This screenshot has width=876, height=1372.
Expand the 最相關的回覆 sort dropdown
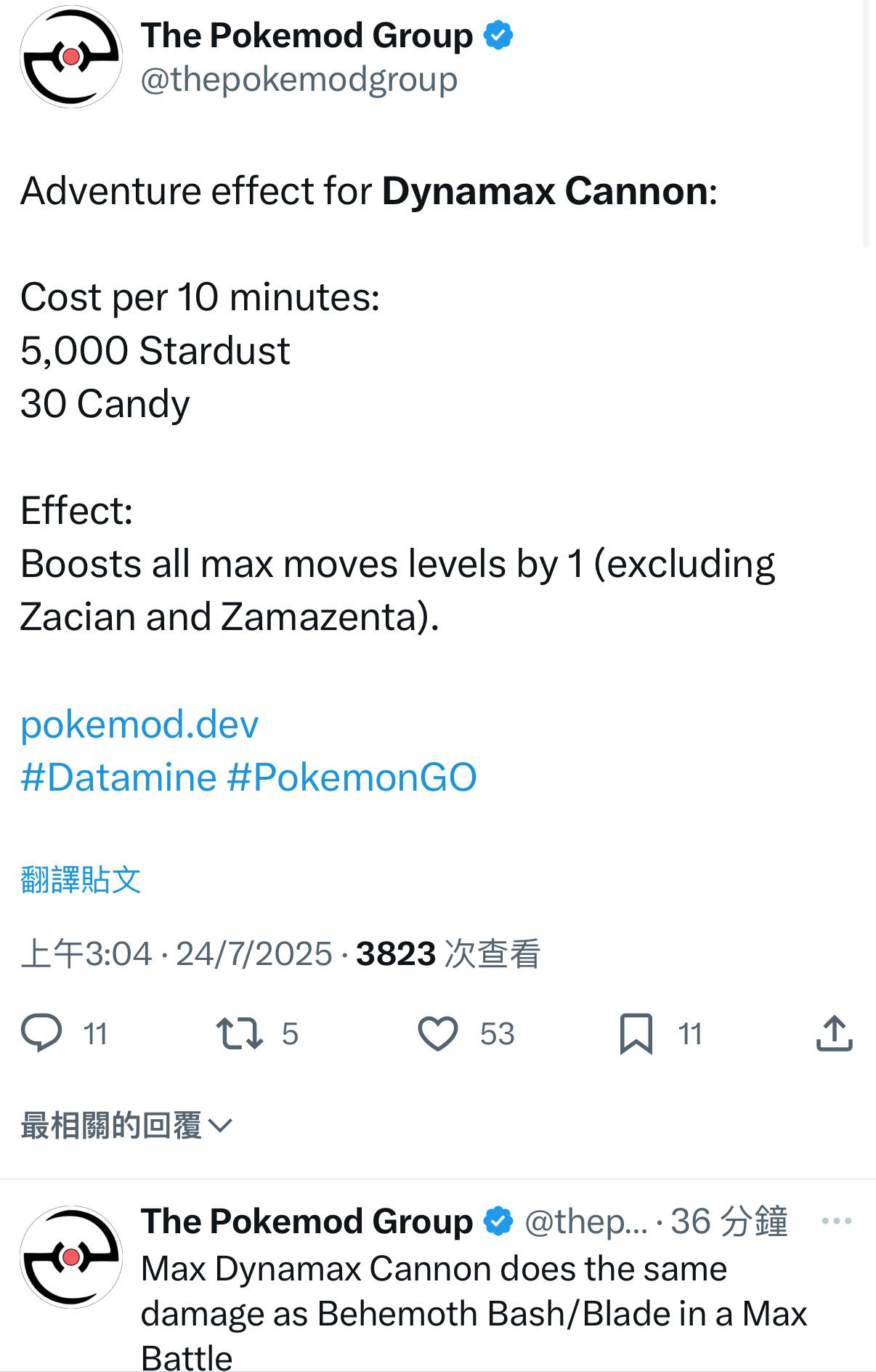[126, 1126]
